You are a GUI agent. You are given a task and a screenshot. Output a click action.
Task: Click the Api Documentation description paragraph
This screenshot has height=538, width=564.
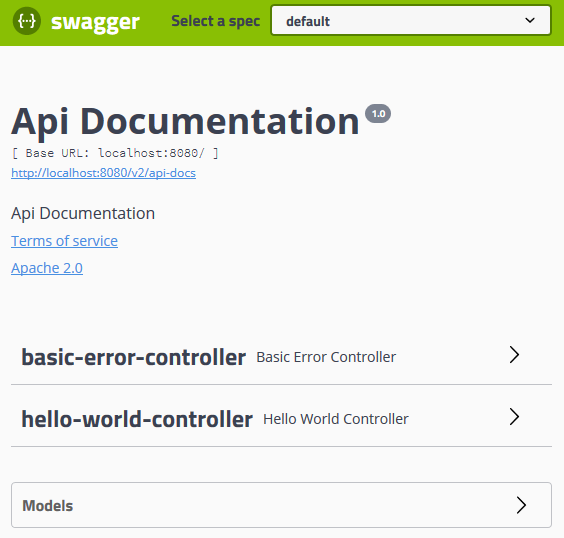point(83,214)
